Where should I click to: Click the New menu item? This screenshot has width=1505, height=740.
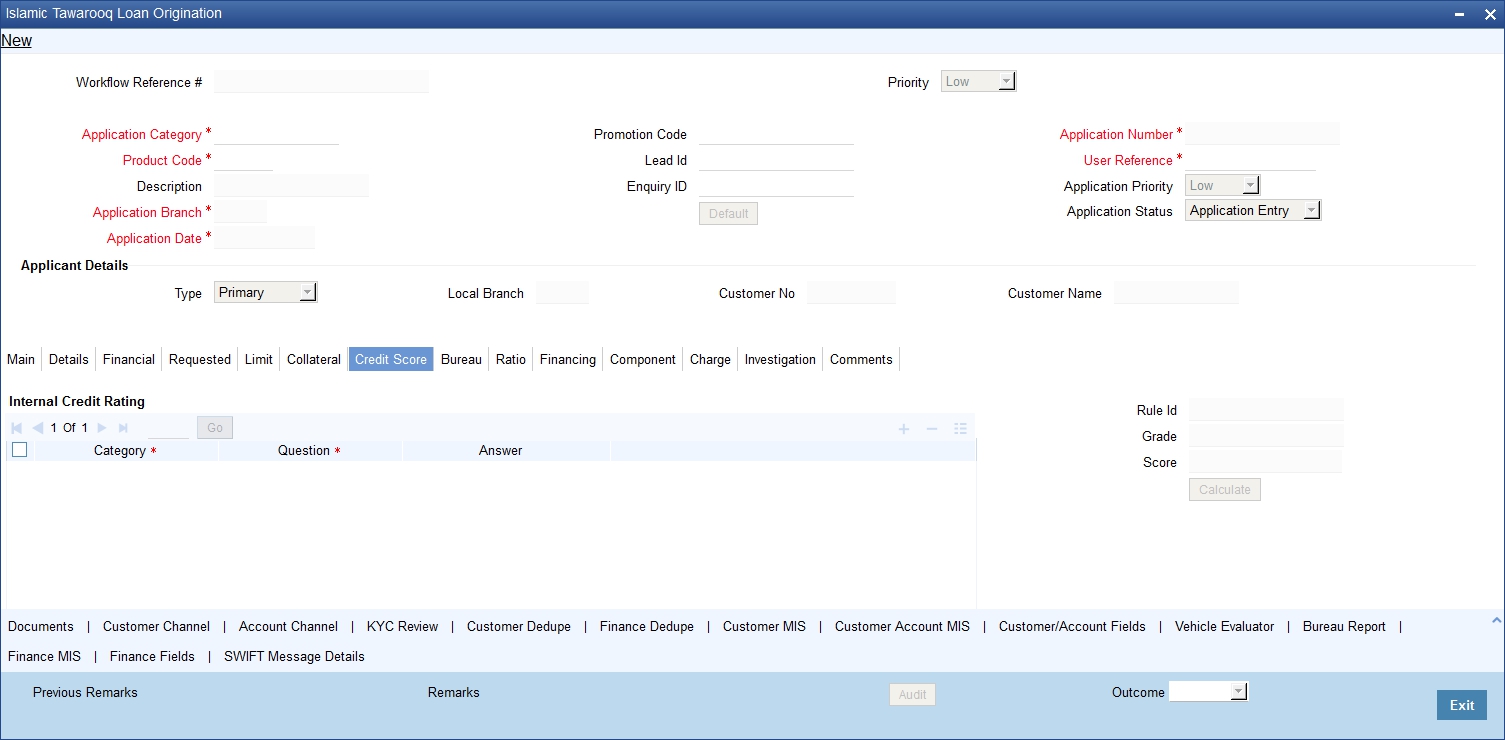(x=17, y=41)
